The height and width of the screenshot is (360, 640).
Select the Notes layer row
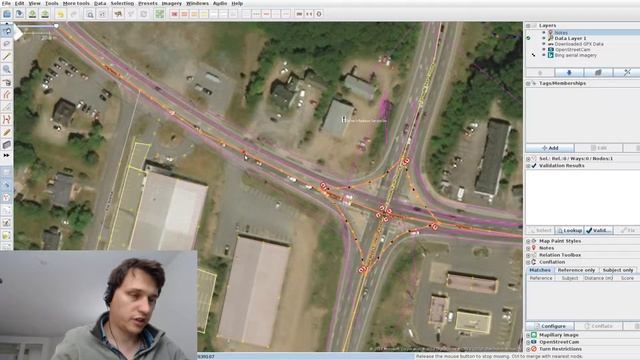pos(582,33)
